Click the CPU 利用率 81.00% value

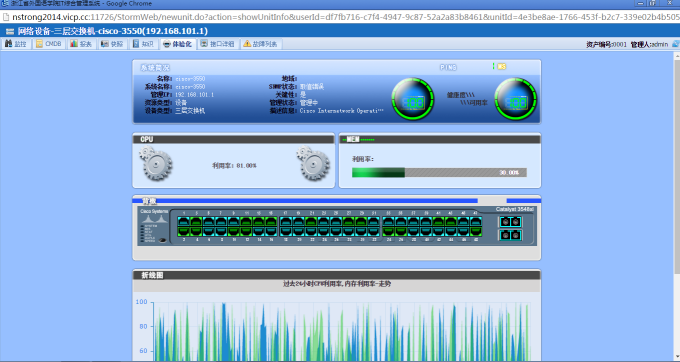tap(246, 166)
